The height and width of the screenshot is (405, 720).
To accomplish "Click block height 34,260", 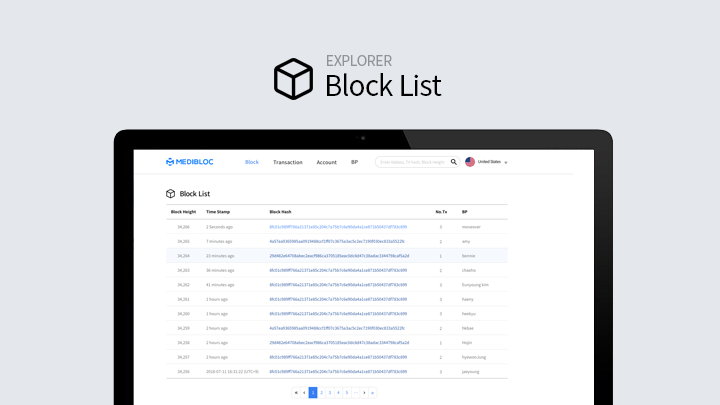I will (183, 314).
